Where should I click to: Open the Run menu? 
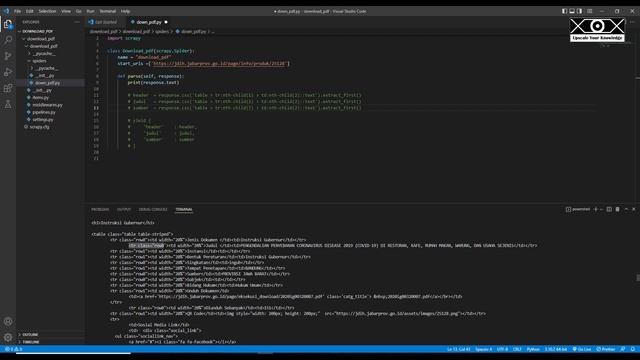click(x=91, y=11)
